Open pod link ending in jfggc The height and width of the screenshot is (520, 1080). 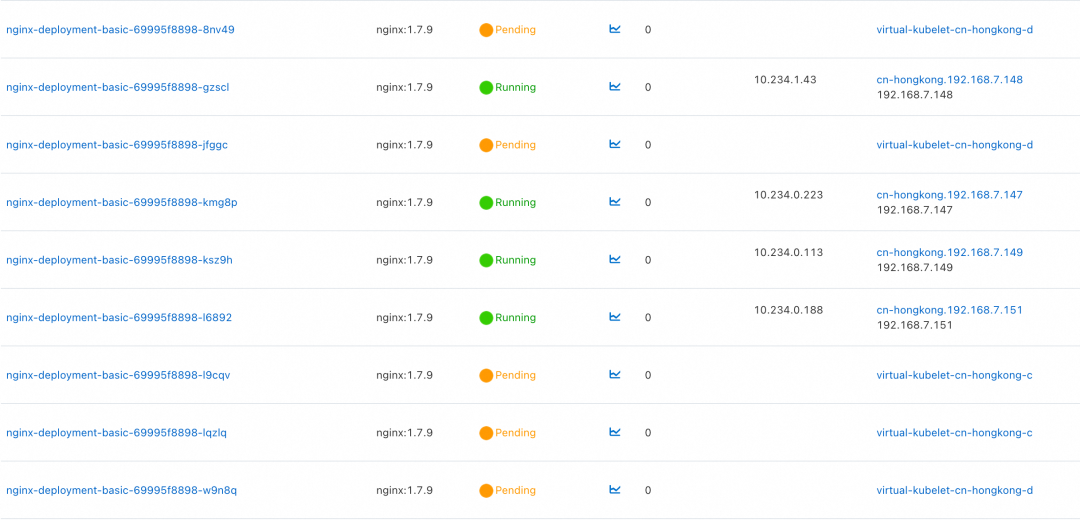coord(116,145)
